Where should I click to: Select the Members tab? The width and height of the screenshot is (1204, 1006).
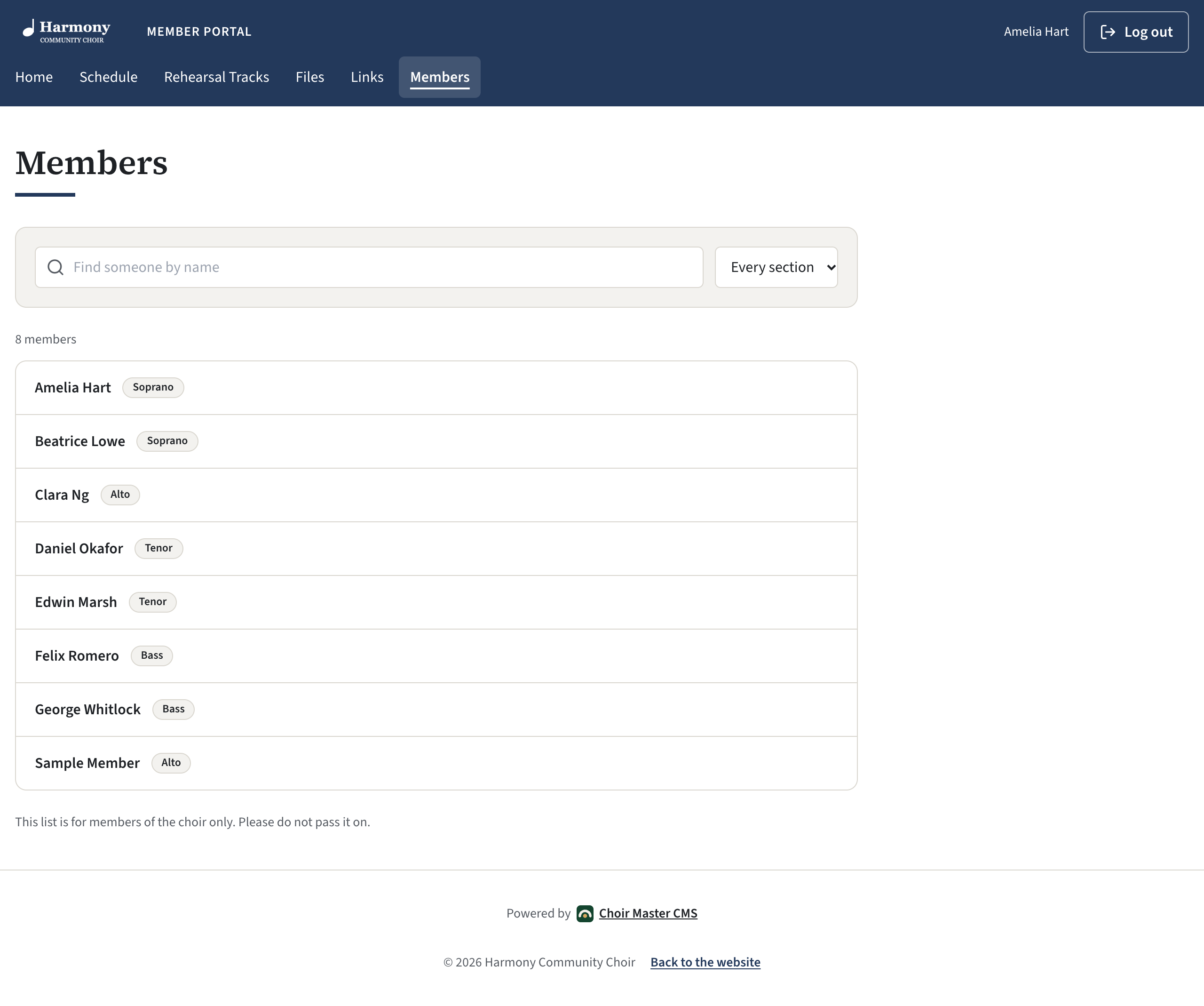pyautogui.click(x=440, y=77)
